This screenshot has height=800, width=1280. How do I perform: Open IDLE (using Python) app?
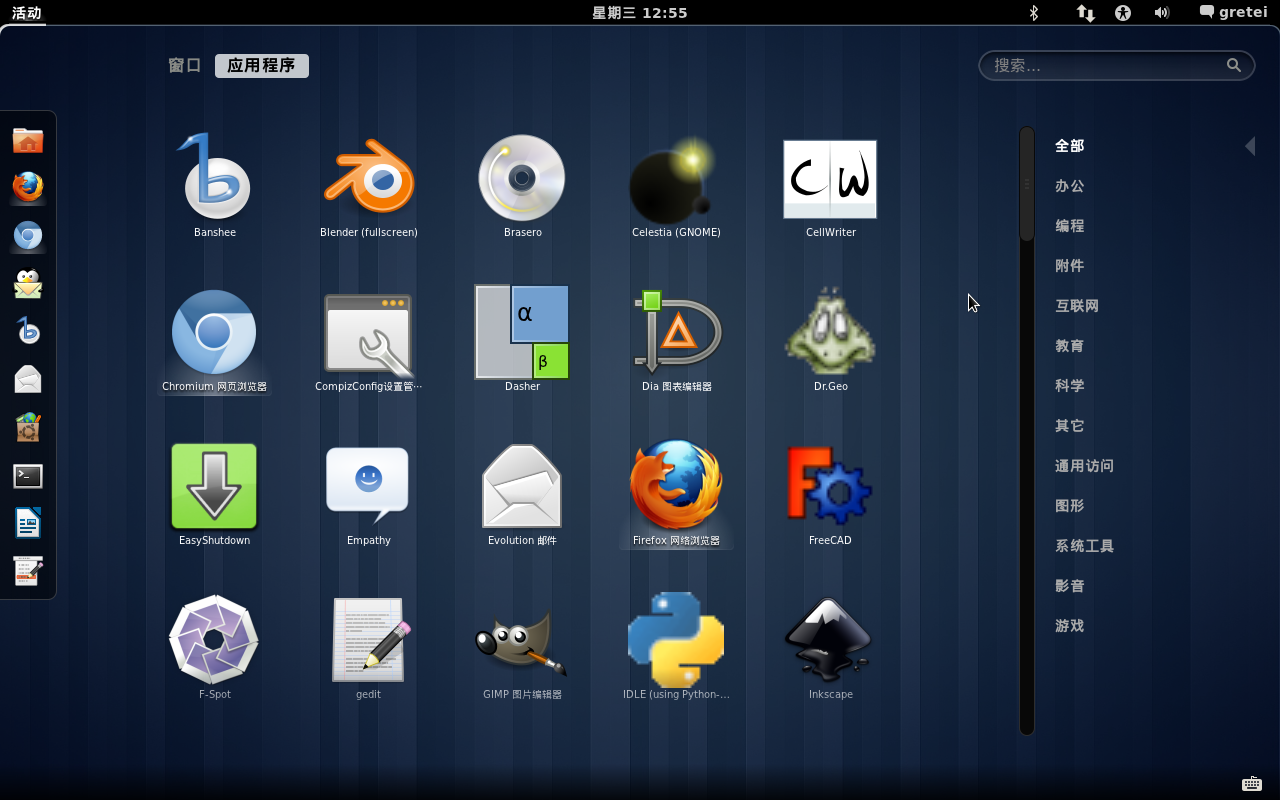[x=676, y=648]
